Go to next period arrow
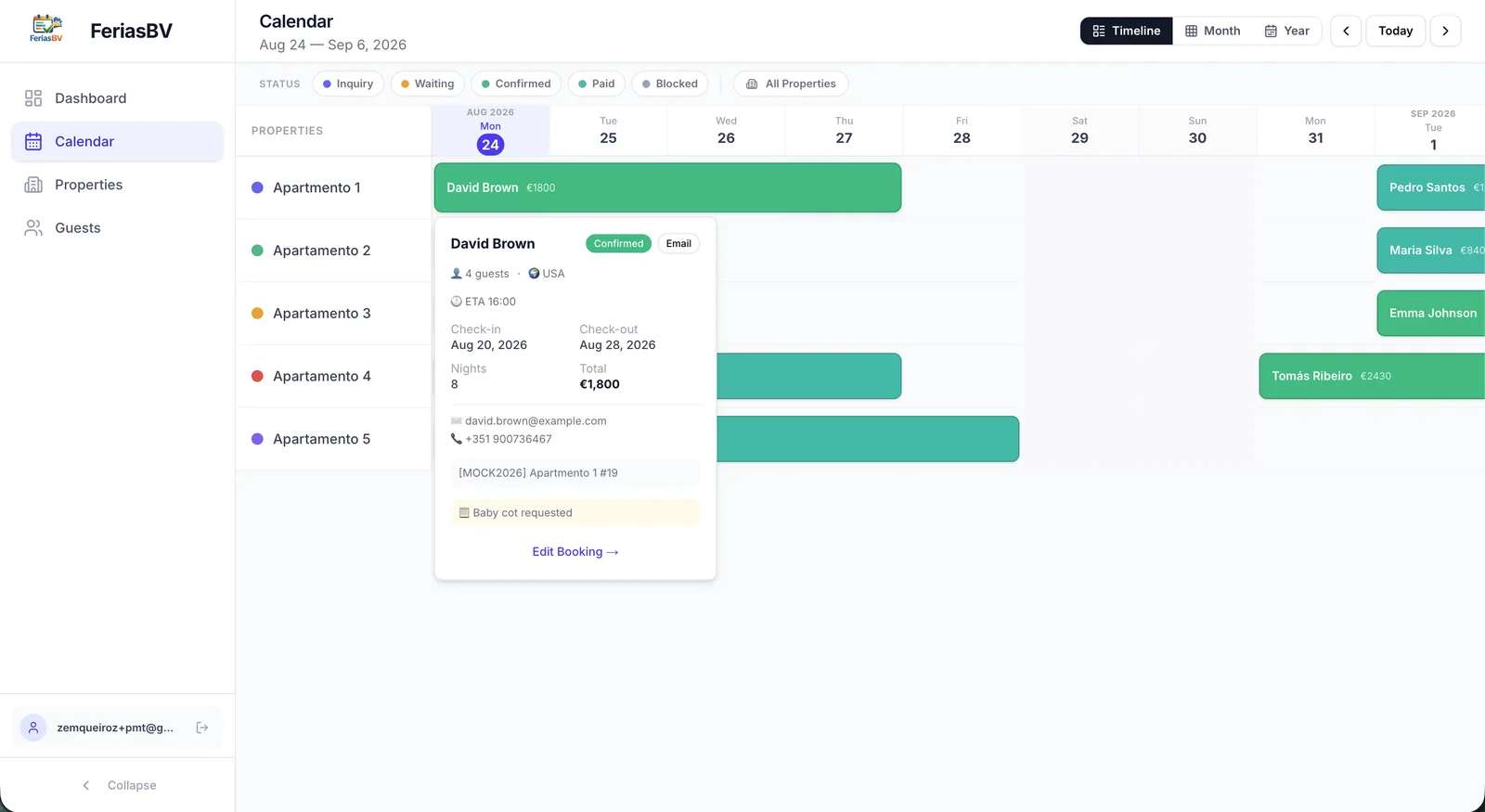This screenshot has width=1485, height=812. click(x=1445, y=31)
